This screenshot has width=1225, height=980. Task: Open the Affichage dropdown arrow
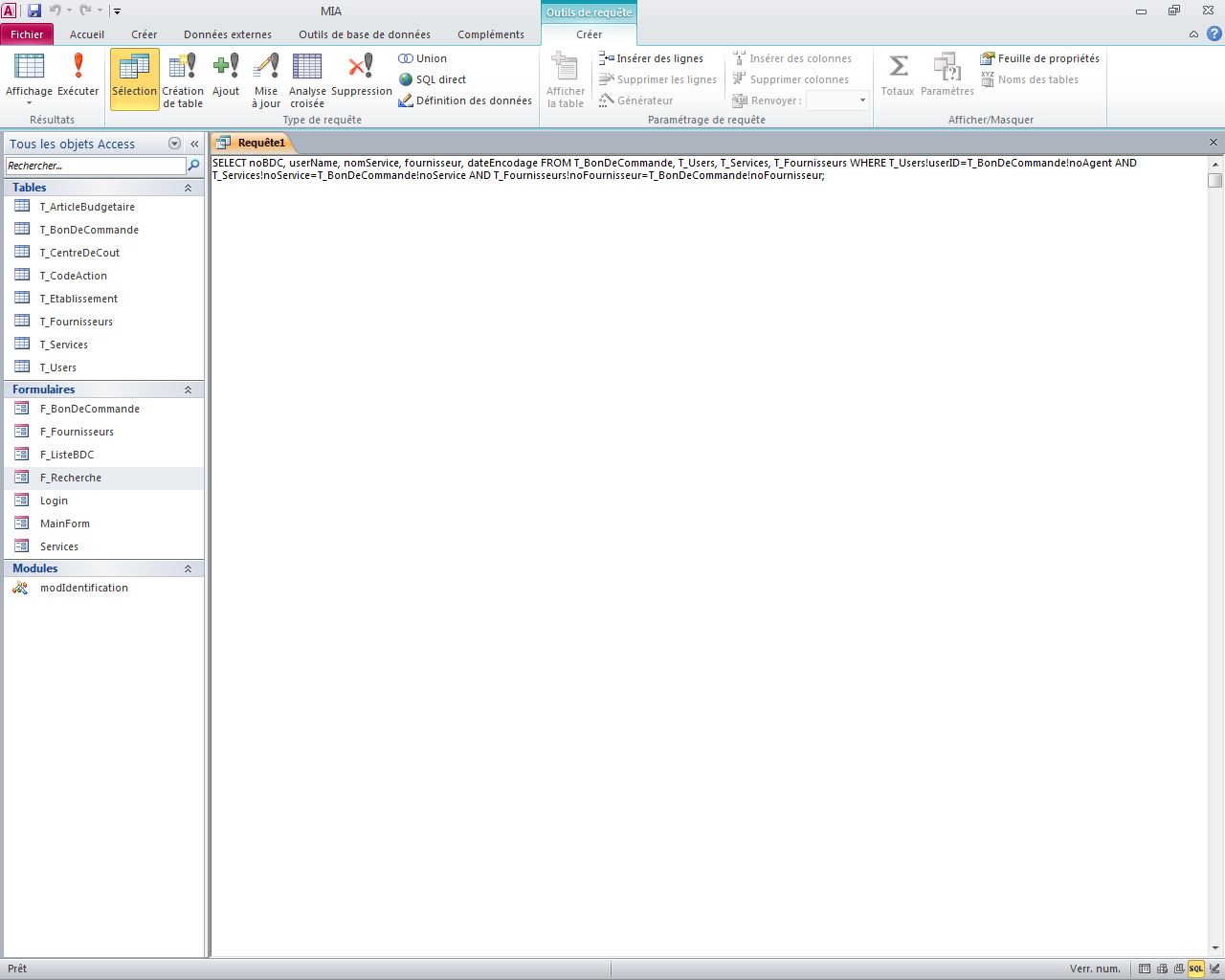coord(29,103)
